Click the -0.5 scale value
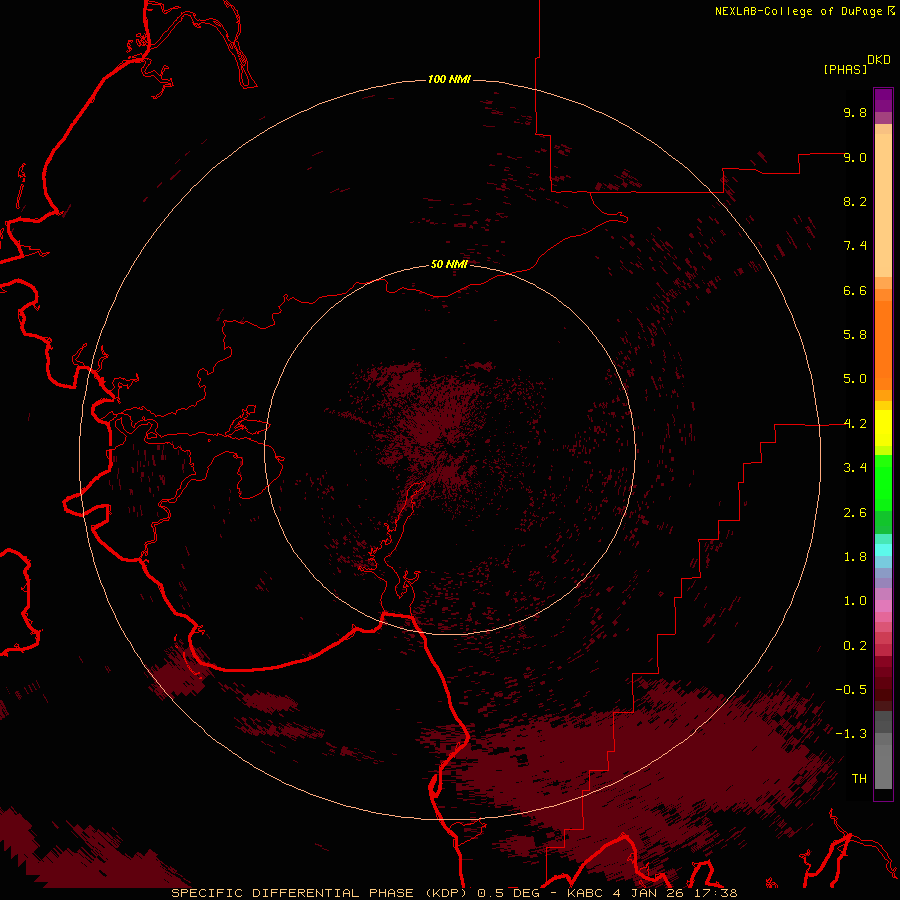 (851, 690)
